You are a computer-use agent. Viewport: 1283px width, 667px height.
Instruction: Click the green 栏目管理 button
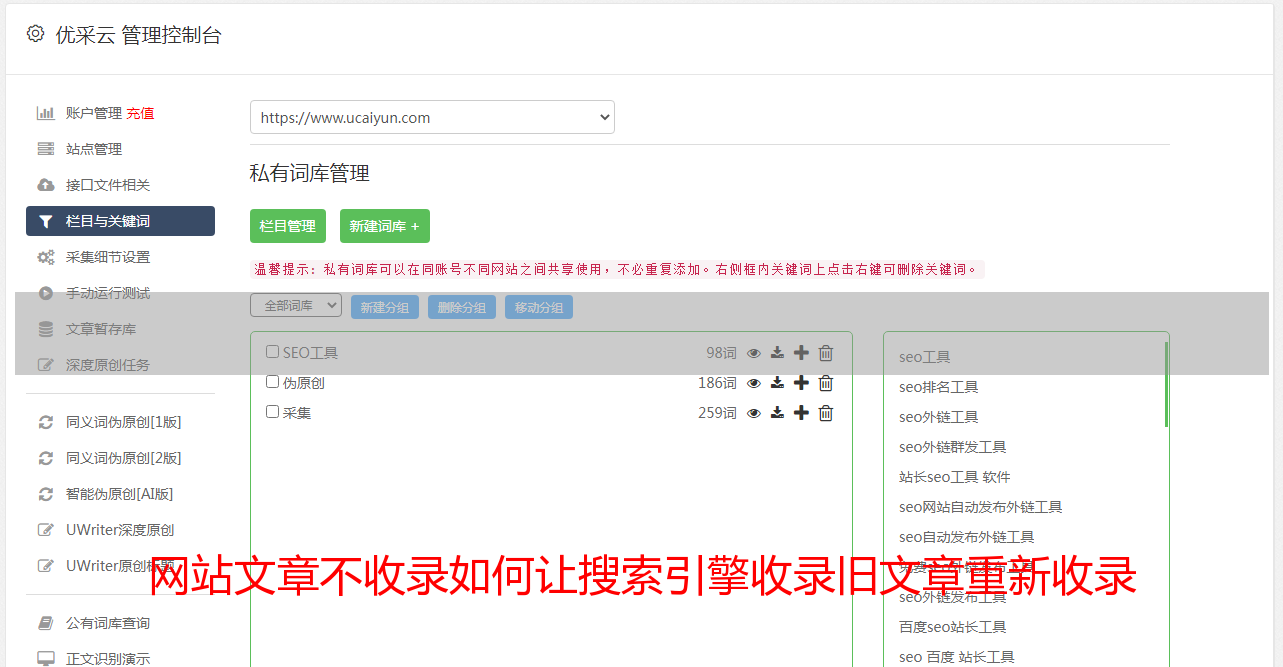pos(288,226)
